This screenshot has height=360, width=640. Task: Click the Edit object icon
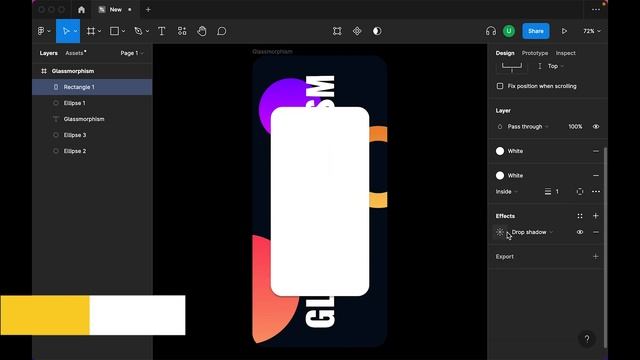pyautogui.click(x=337, y=31)
